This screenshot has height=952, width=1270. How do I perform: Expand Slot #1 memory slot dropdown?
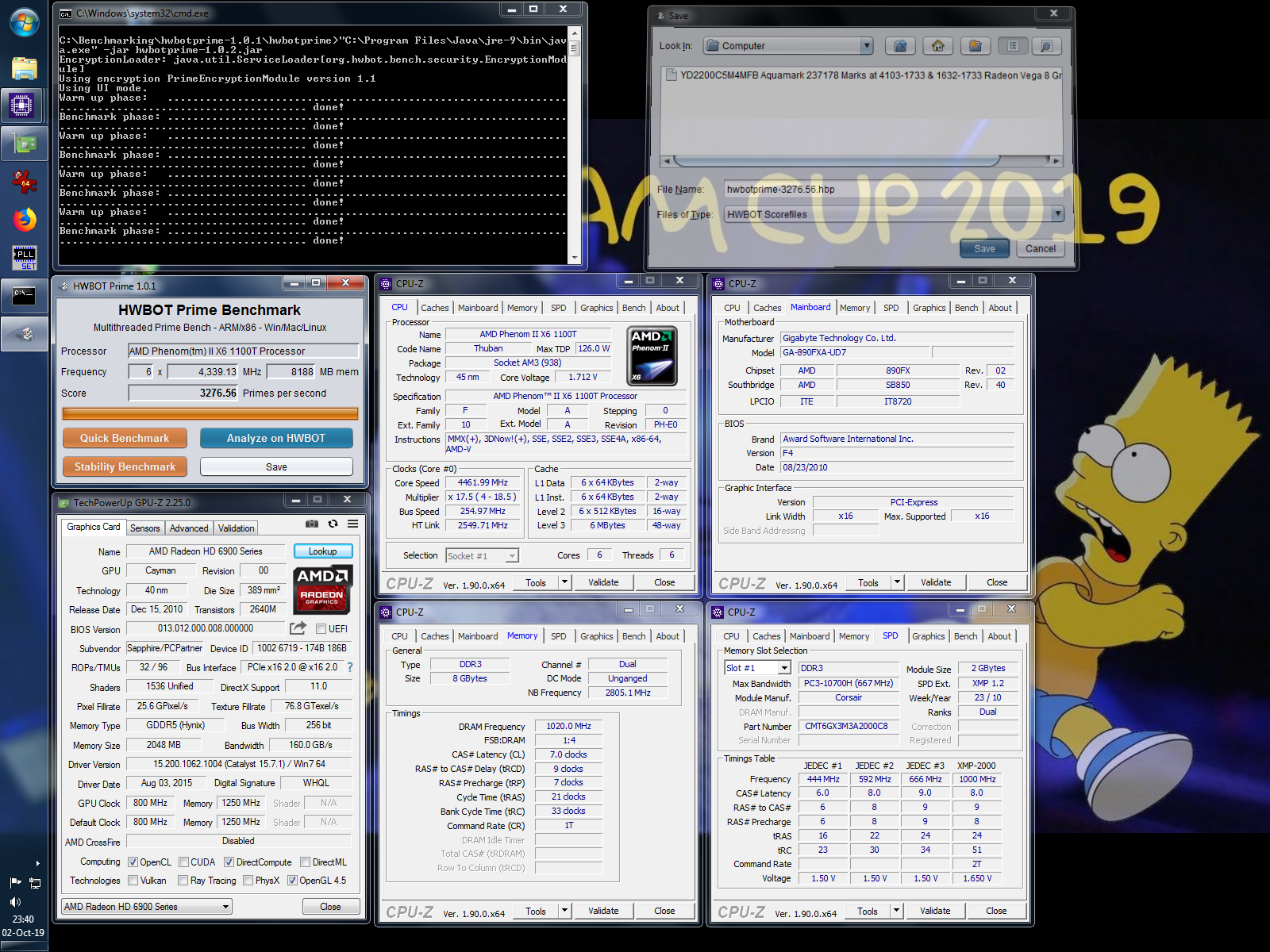tap(784, 669)
